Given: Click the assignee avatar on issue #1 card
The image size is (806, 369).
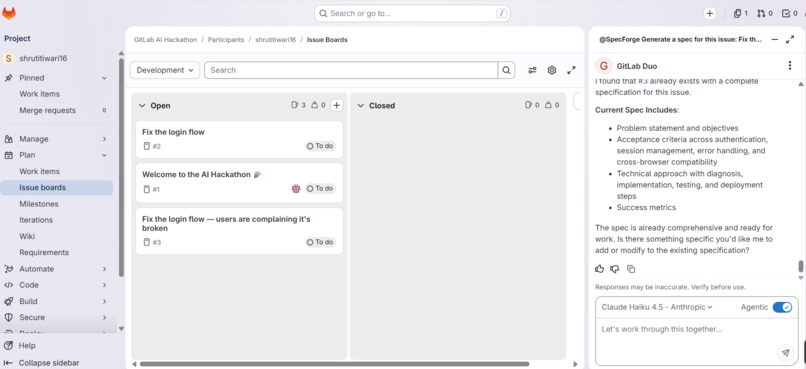Looking at the screenshot, I should pos(296,189).
